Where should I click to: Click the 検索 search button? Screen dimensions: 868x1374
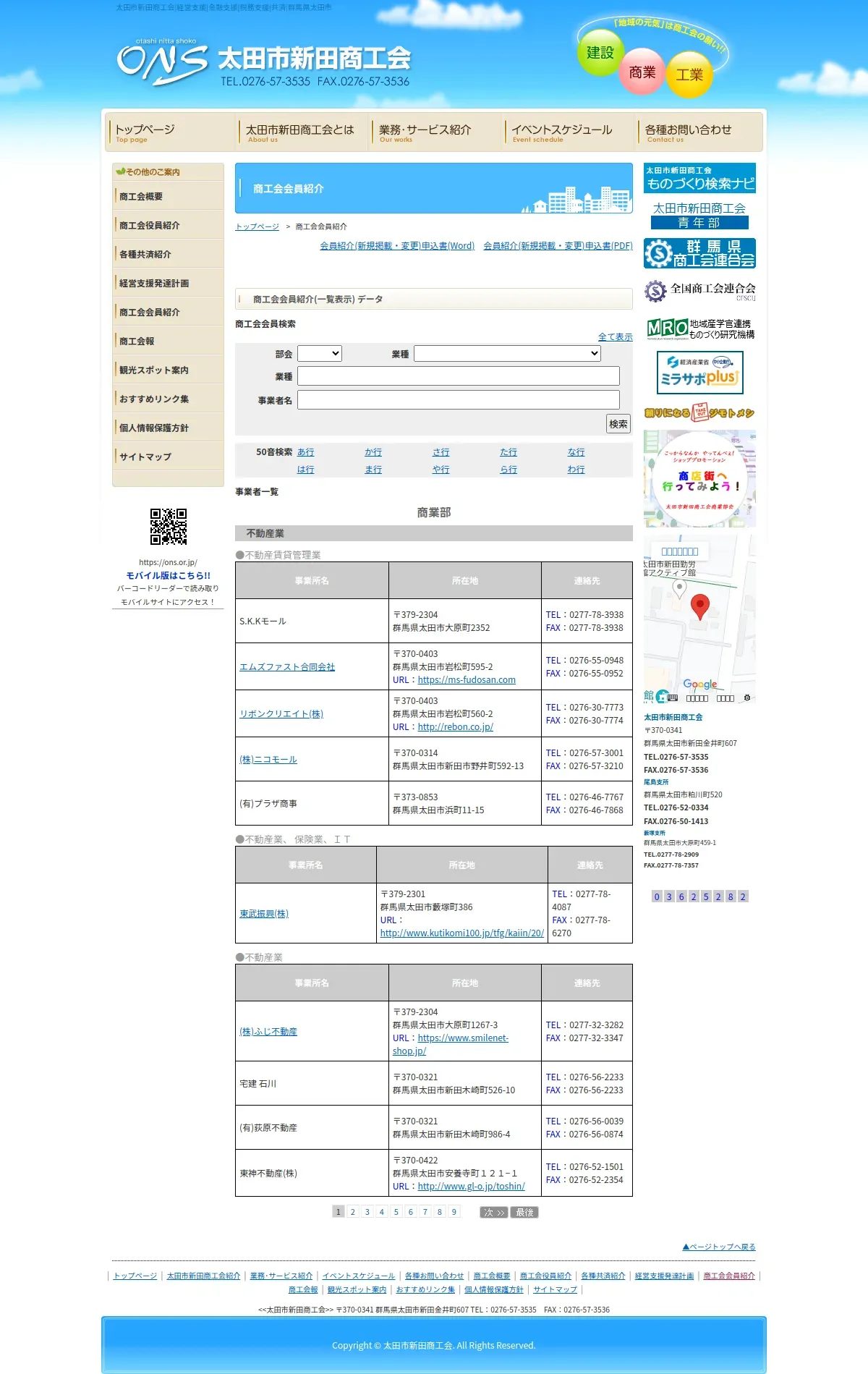point(618,424)
